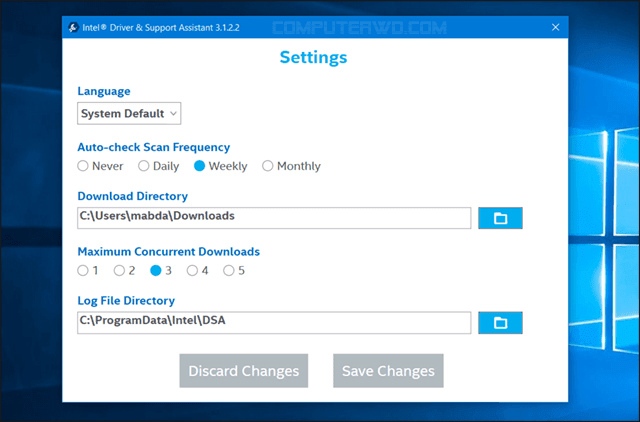Click the Intel Driver & Support Assistant title icon
This screenshot has height=422, width=640.
click(x=73, y=27)
